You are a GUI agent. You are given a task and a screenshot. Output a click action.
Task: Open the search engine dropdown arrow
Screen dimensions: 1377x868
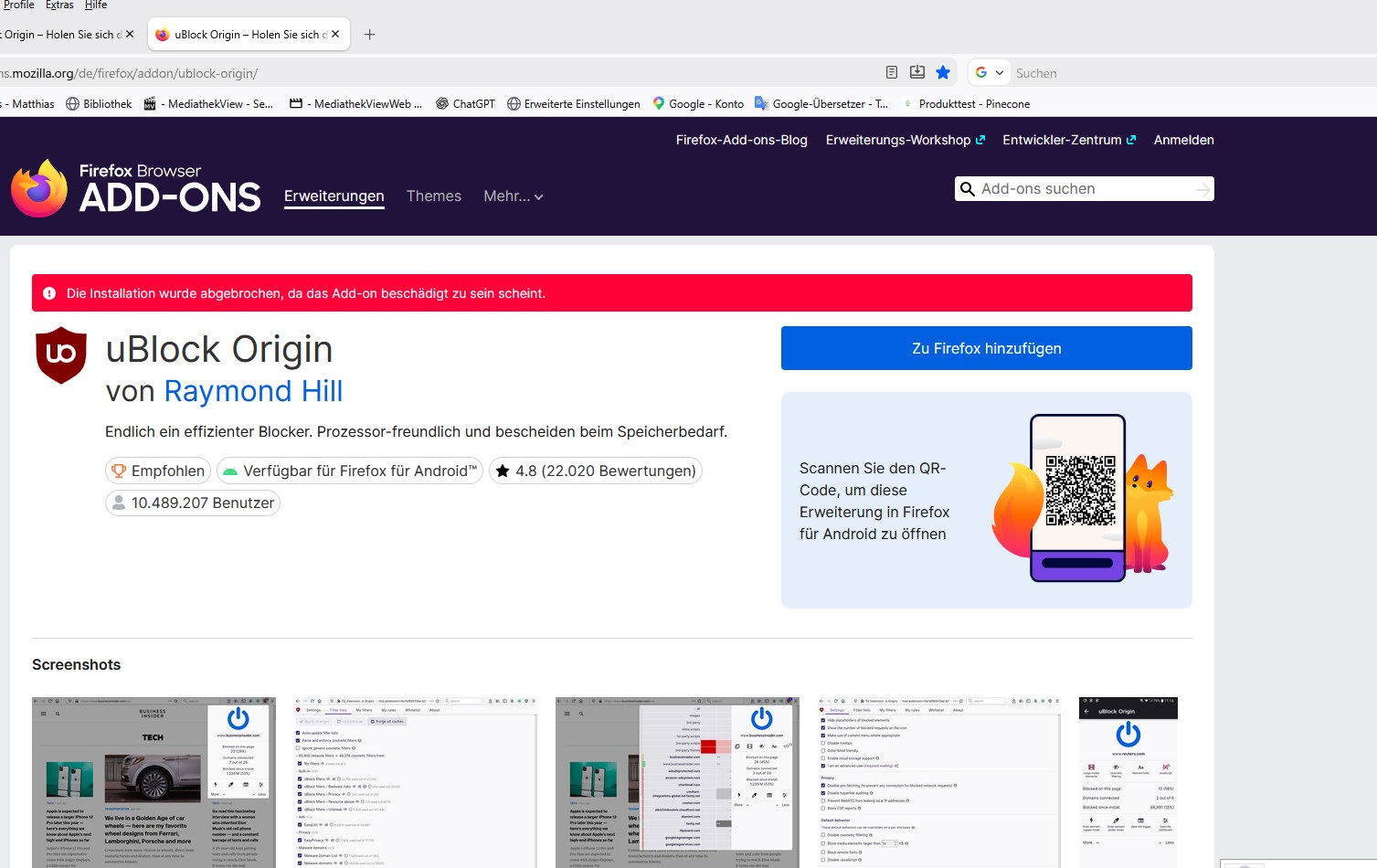(x=1000, y=73)
